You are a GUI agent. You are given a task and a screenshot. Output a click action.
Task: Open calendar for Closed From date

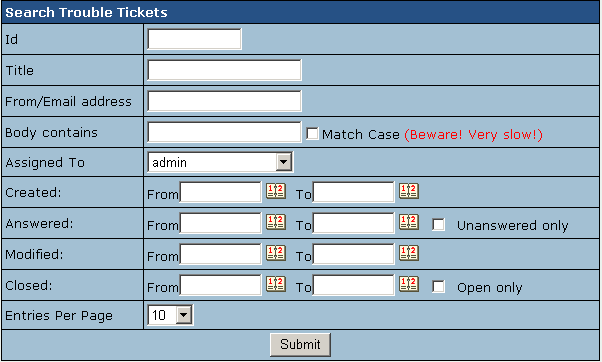click(x=276, y=284)
